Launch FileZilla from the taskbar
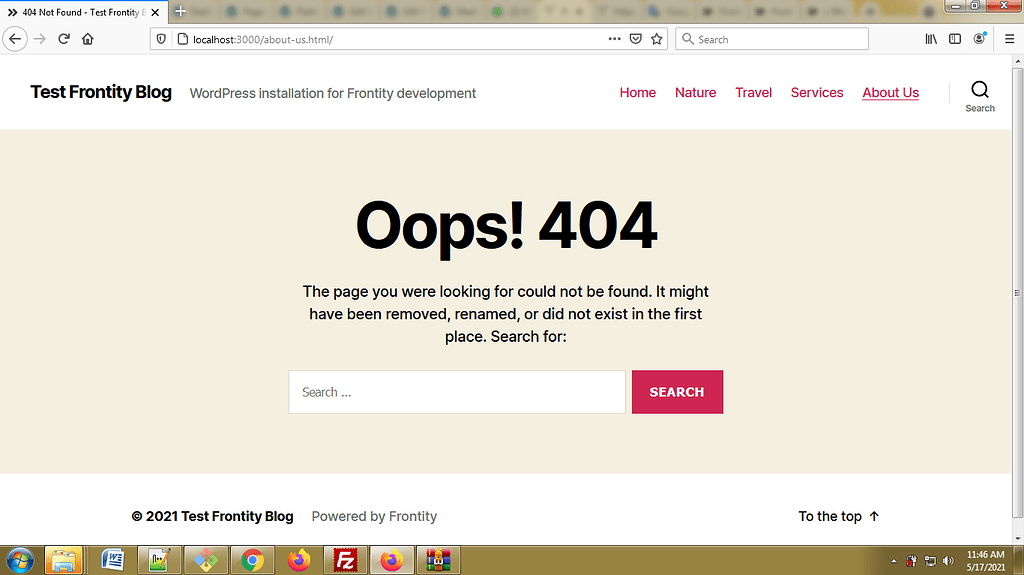The image size is (1024, 575). click(345, 560)
